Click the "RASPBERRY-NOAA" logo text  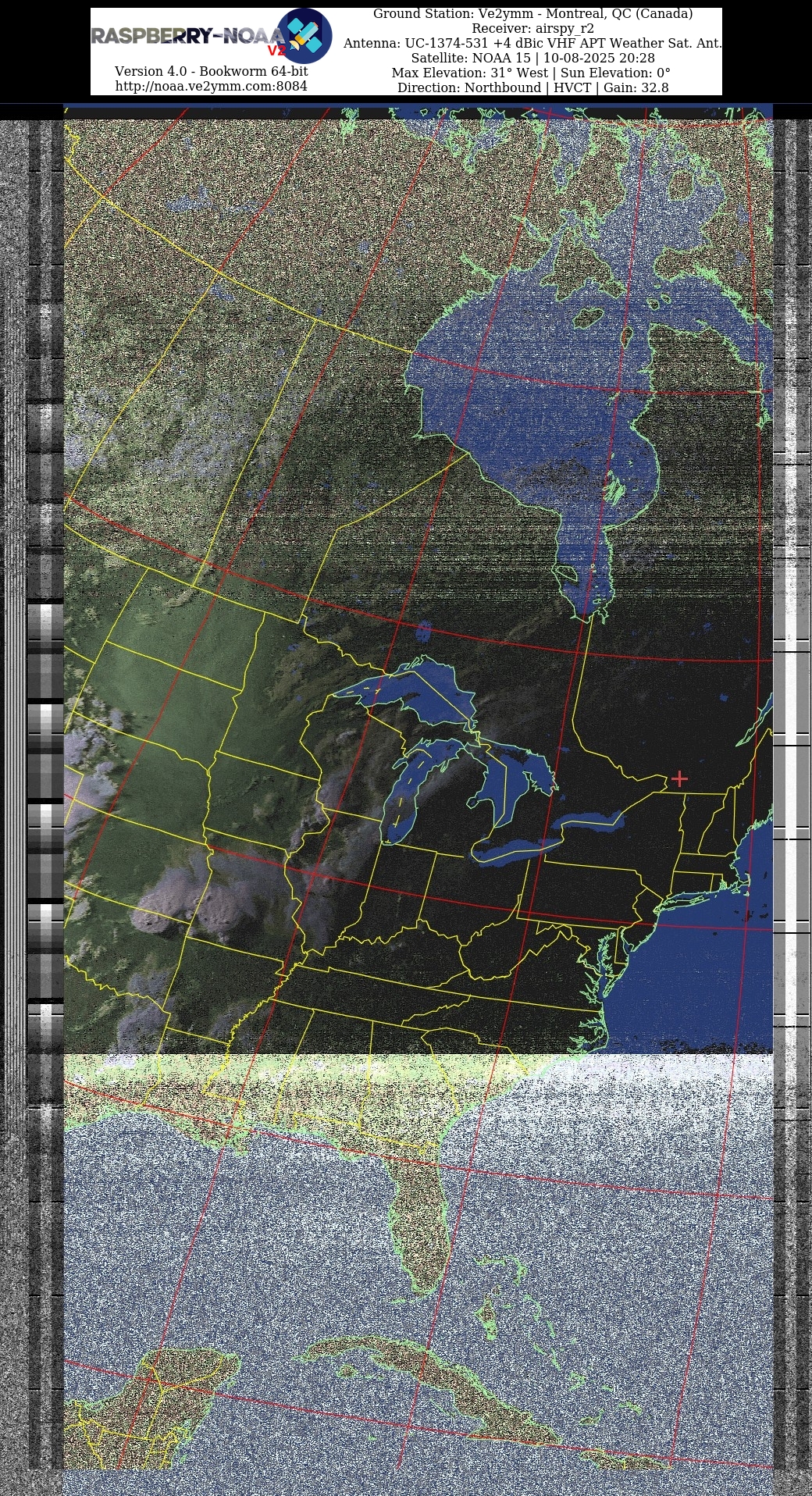188,36
